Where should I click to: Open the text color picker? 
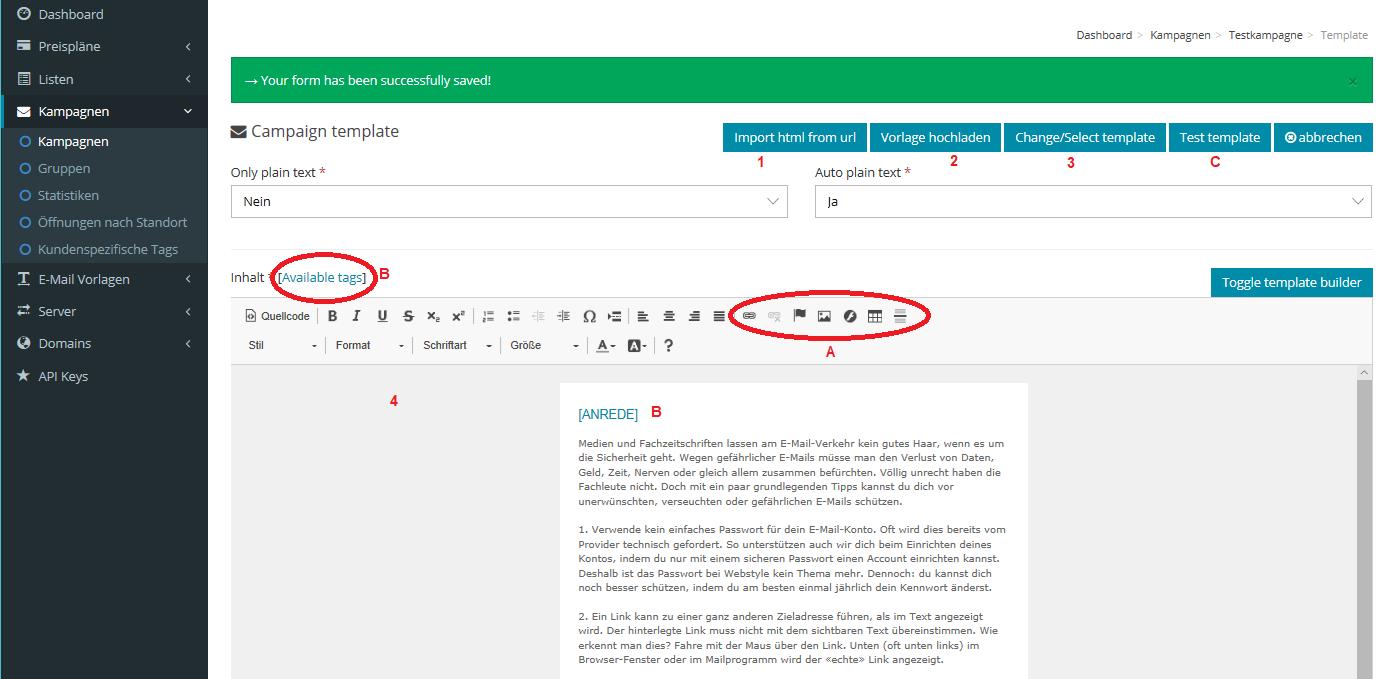(605, 346)
